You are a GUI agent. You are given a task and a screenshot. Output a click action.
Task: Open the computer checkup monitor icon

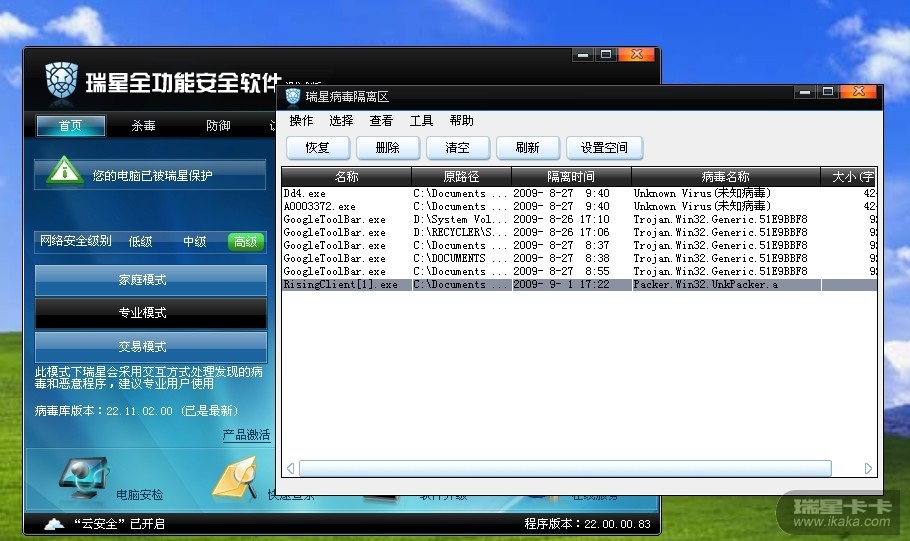click(x=84, y=477)
